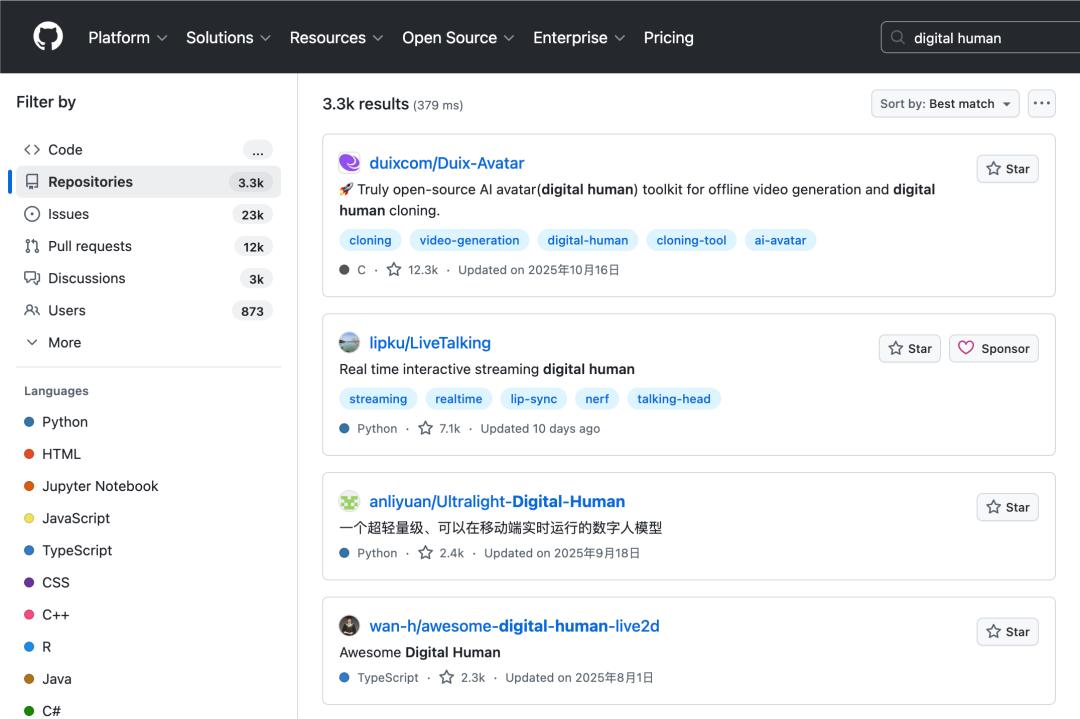Star the wan-h/awesome-digital-human-live2d repository
1080x719 pixels.
(1007, 632)
